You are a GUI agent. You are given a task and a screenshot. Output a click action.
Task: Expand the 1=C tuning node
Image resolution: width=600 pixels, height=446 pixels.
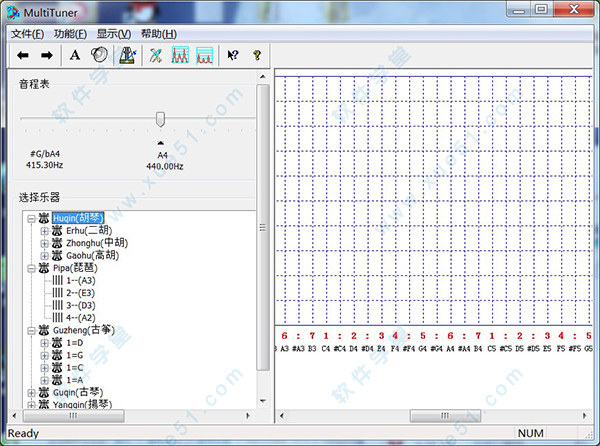click(x=44, y=368)
